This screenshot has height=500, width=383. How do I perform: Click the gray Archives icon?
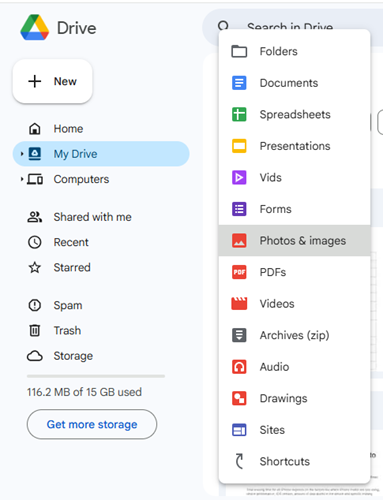pos(239,335)
